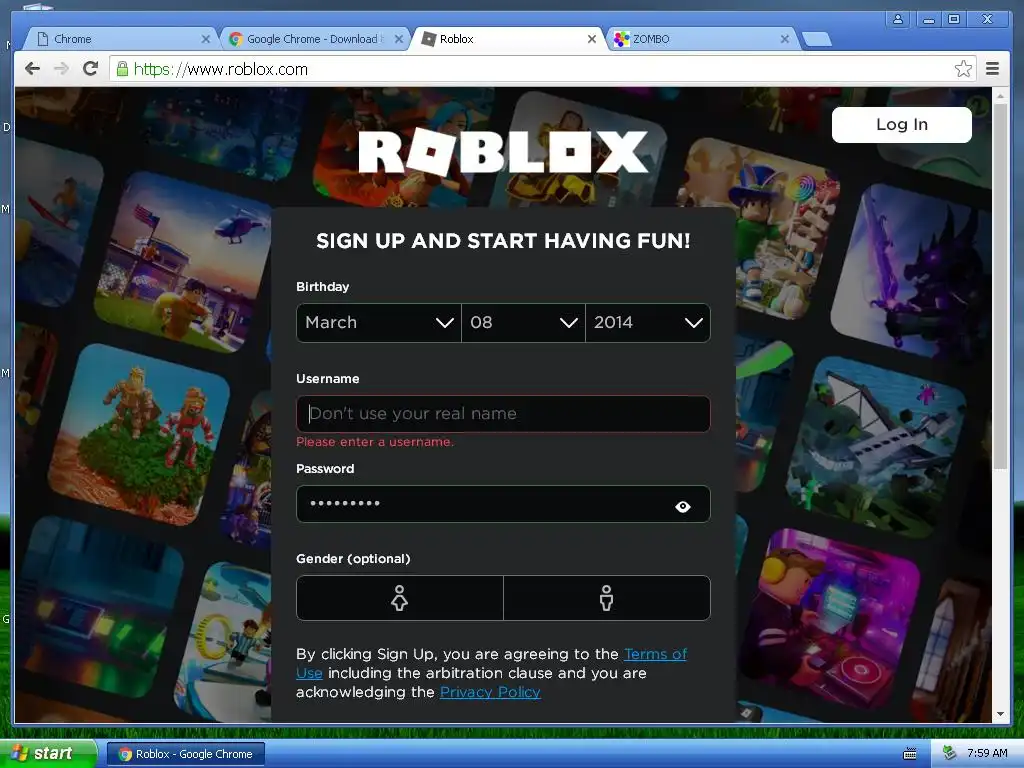Go back using the browser back arrow

32,69
